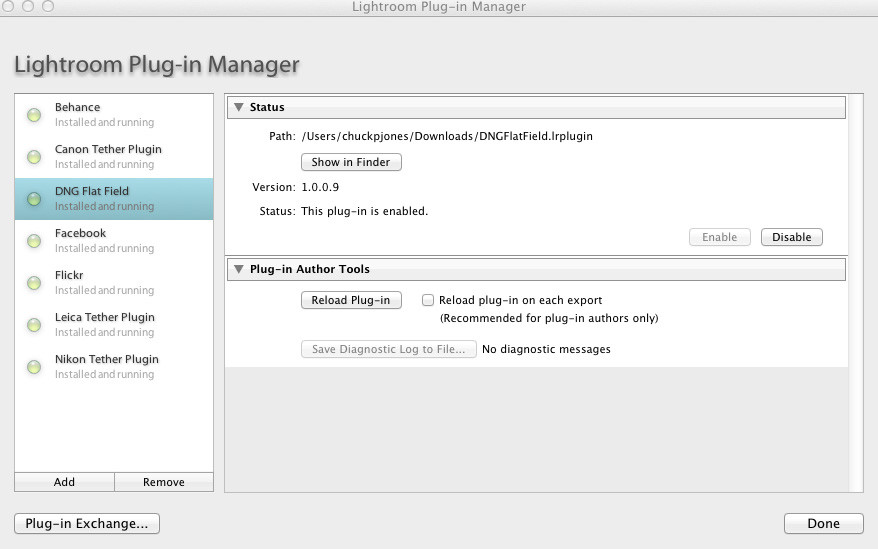Select Nikon Tether Plugin entry

[x=114, y=367]
